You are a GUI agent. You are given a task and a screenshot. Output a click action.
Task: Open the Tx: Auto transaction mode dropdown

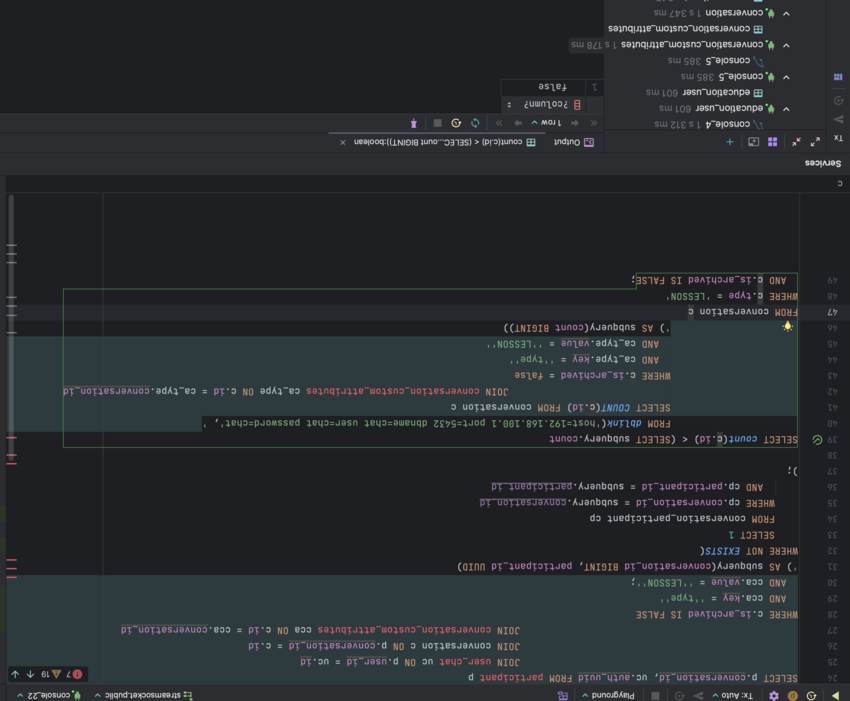732,695
